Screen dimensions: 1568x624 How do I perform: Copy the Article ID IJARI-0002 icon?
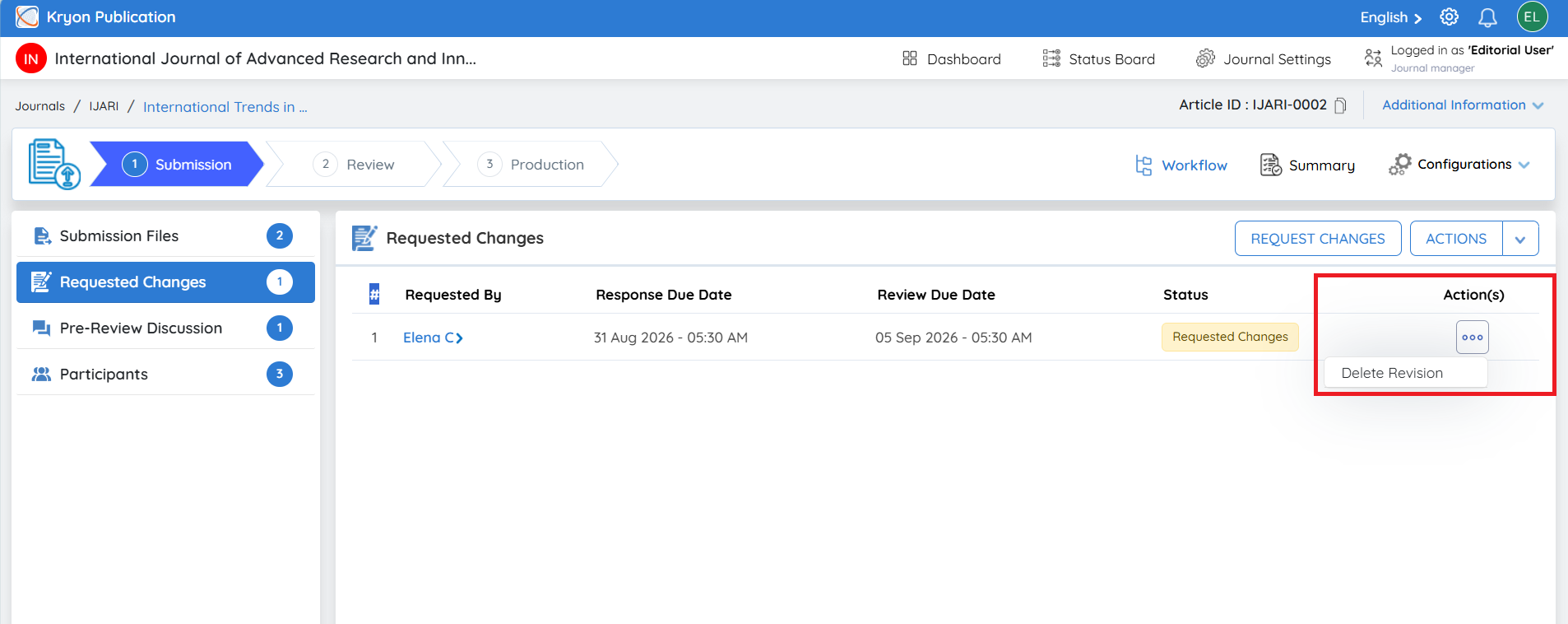coord(1340,105)
